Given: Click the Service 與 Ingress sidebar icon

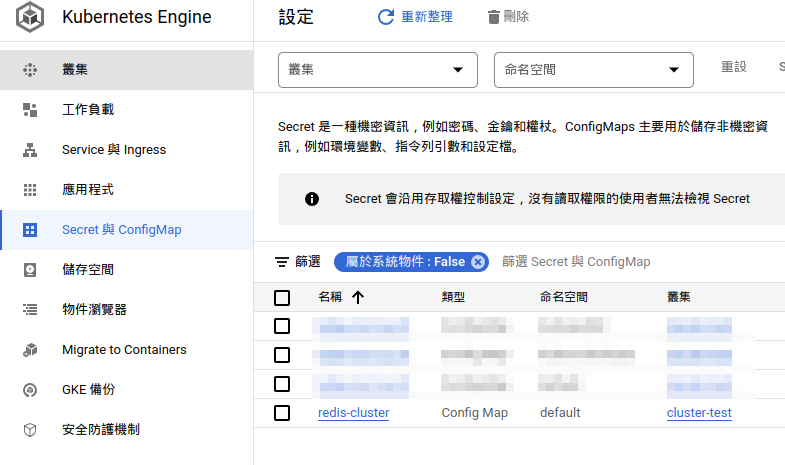Looking at the screenshot, I should click(x=30, y=150).
